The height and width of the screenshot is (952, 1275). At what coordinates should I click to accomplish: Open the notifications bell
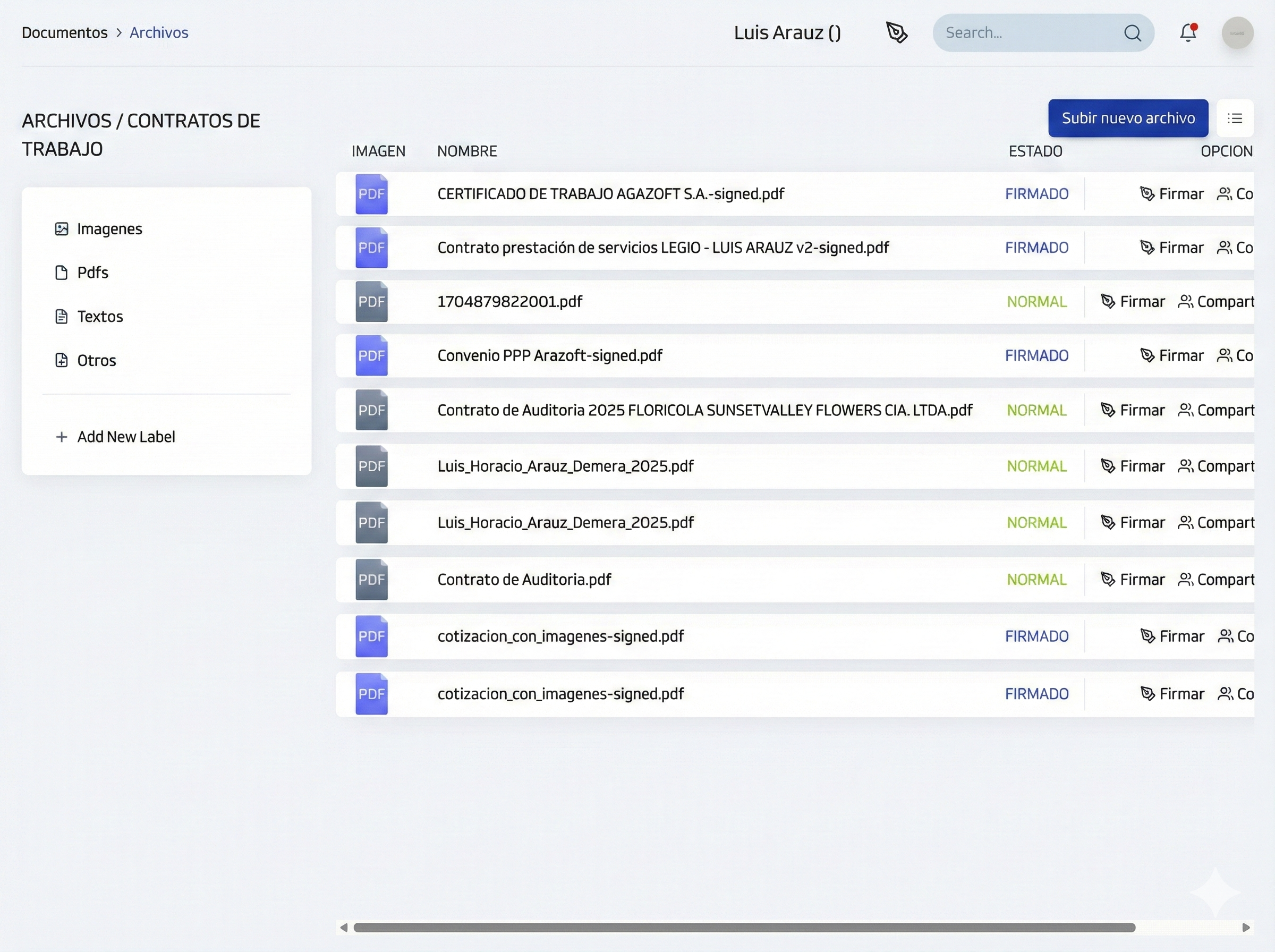point(1187,33)
